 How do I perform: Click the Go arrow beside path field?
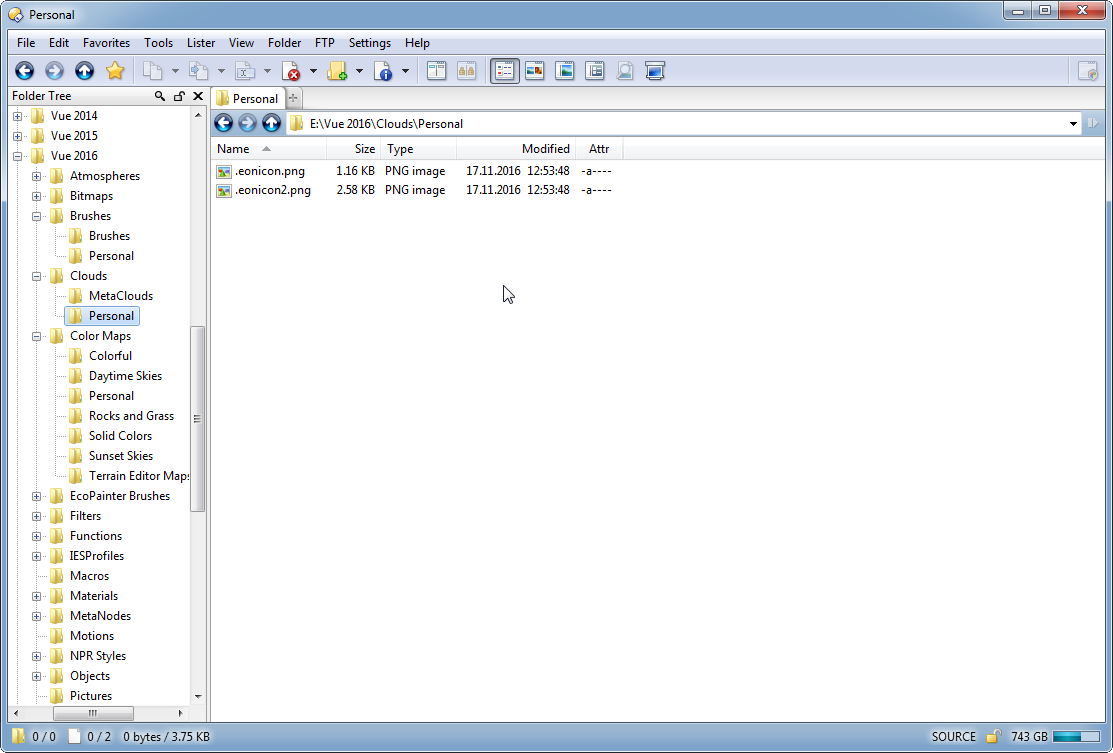1093,124
